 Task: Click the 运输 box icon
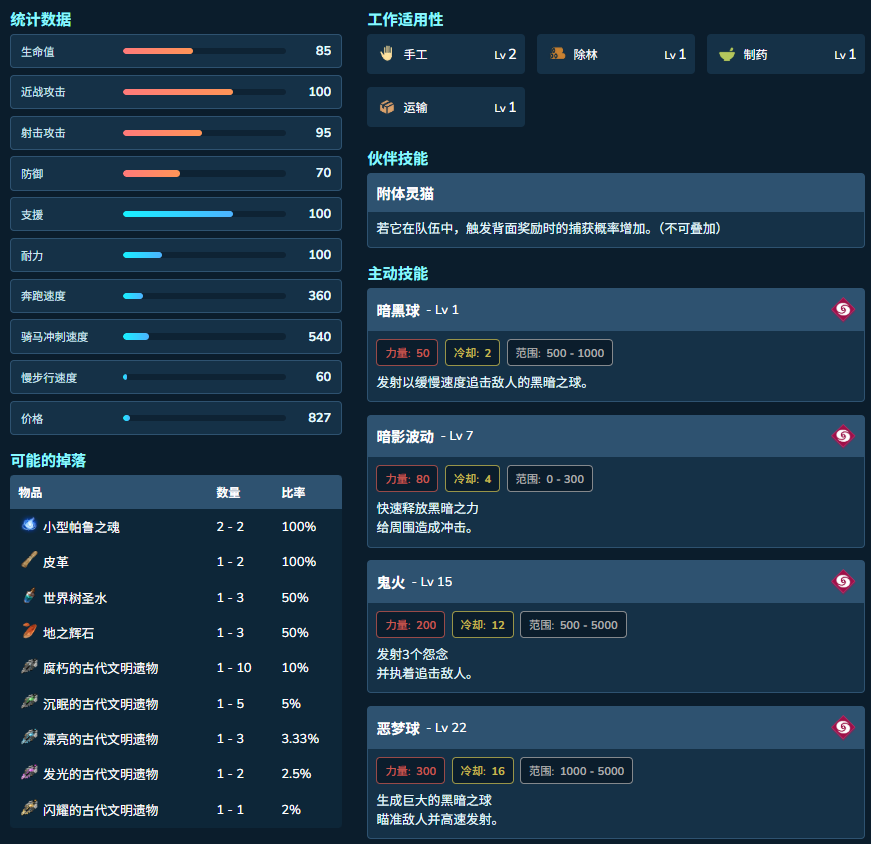[x=387, y=107]
